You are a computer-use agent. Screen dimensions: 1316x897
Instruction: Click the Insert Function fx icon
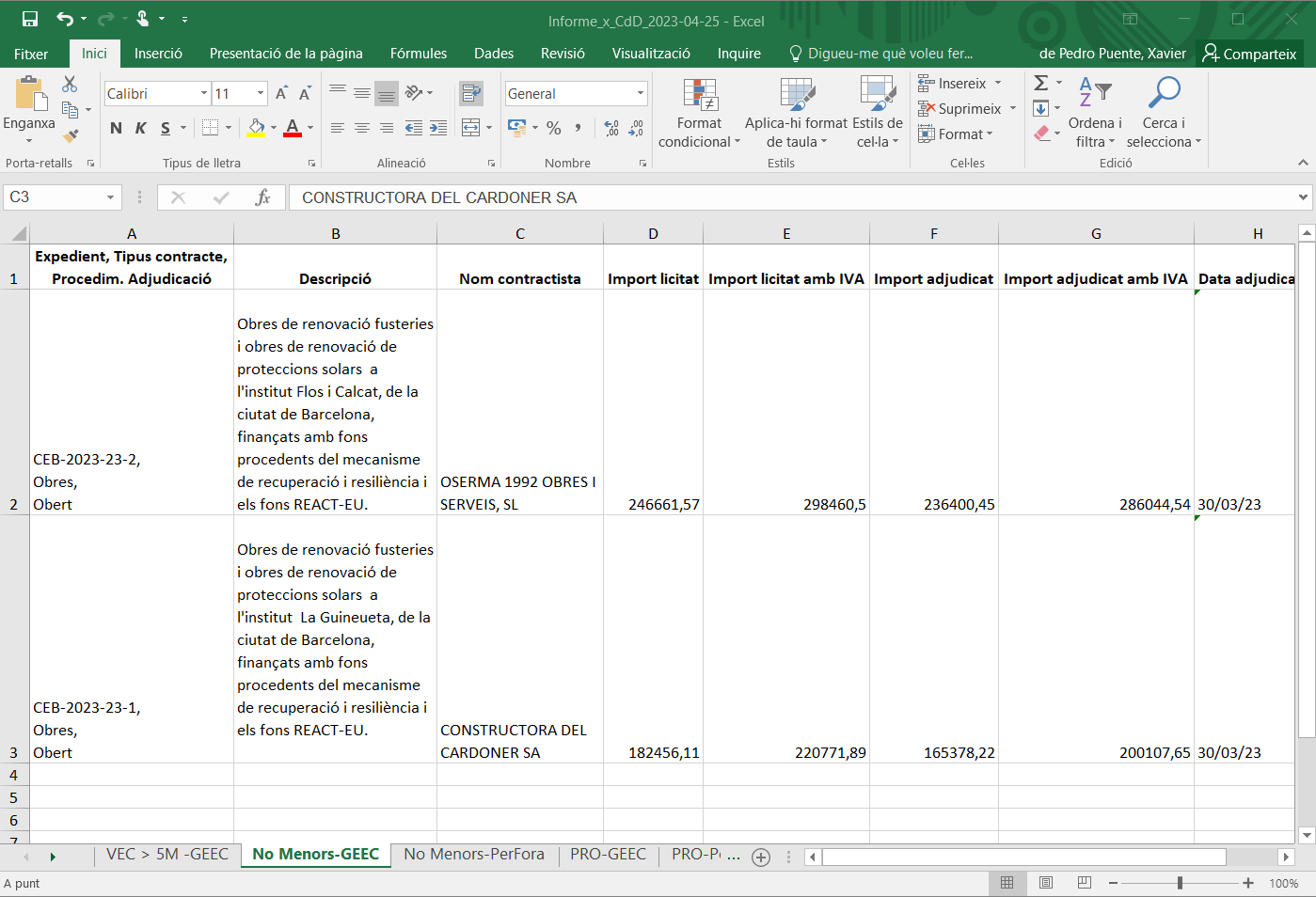click(262, 197)
